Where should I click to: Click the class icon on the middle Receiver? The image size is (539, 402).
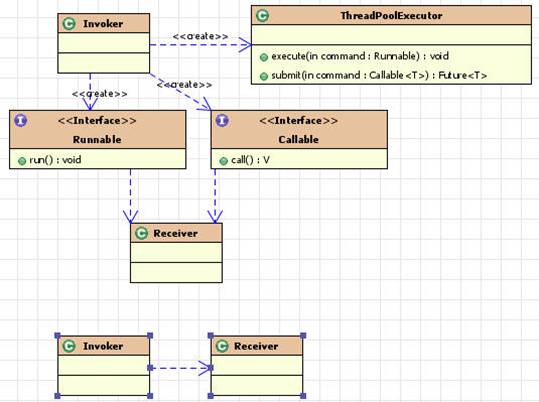[141, 233]
